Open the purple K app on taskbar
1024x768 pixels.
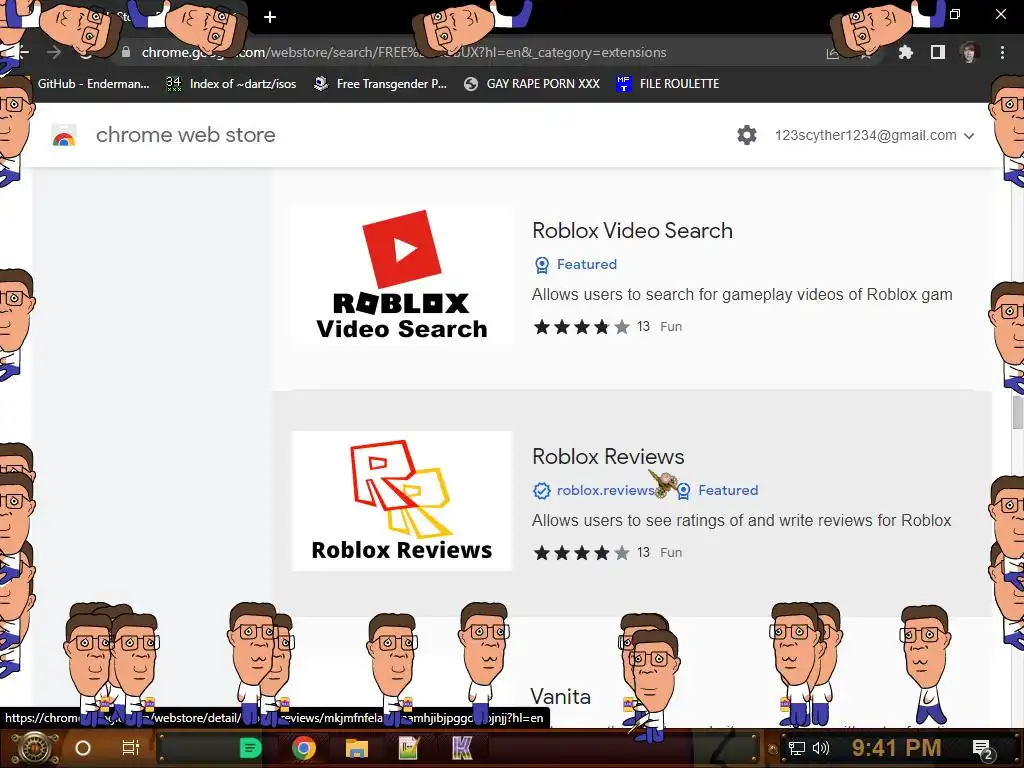(x=462, y=748)
